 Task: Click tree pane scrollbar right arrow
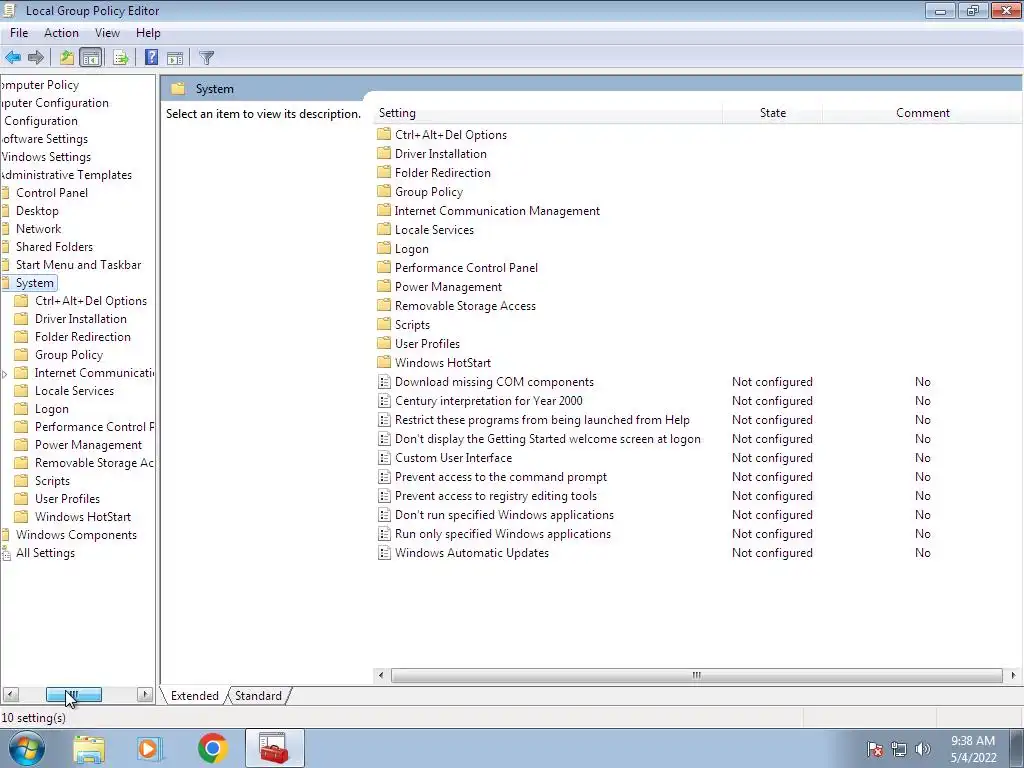point(145,695)
